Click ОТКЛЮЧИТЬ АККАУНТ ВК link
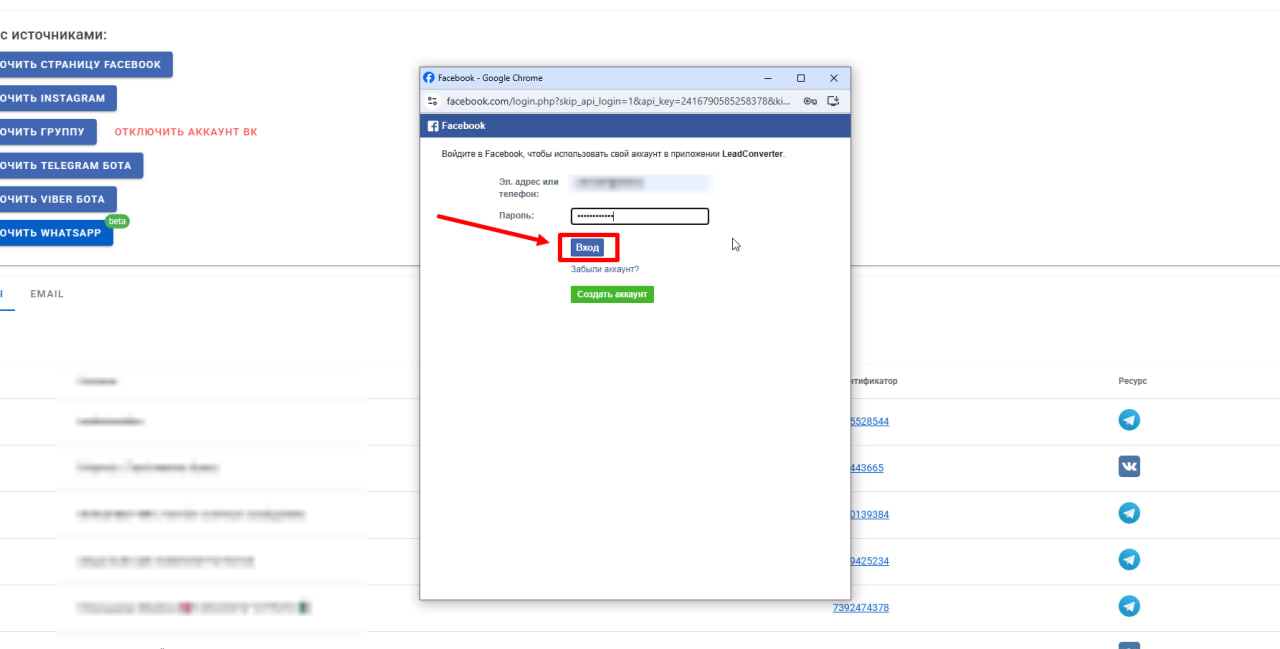 point(185,132)
